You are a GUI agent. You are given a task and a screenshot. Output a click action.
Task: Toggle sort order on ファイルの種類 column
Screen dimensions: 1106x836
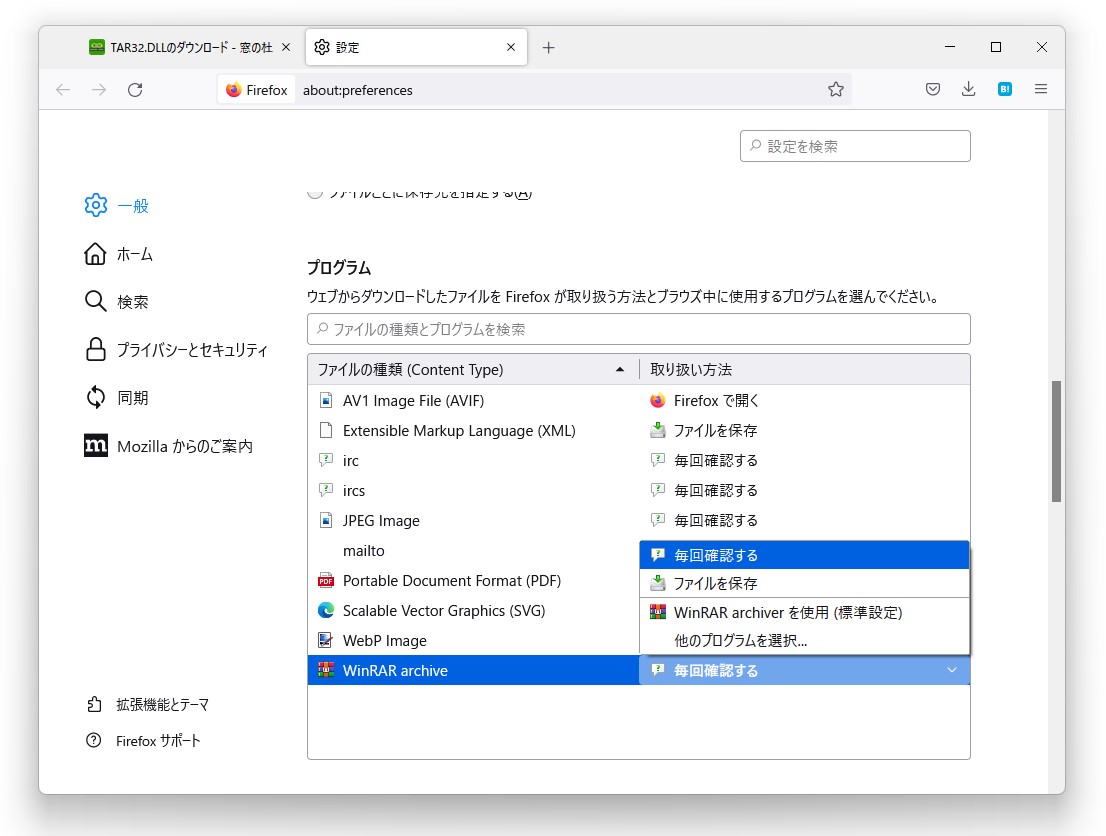470,369
